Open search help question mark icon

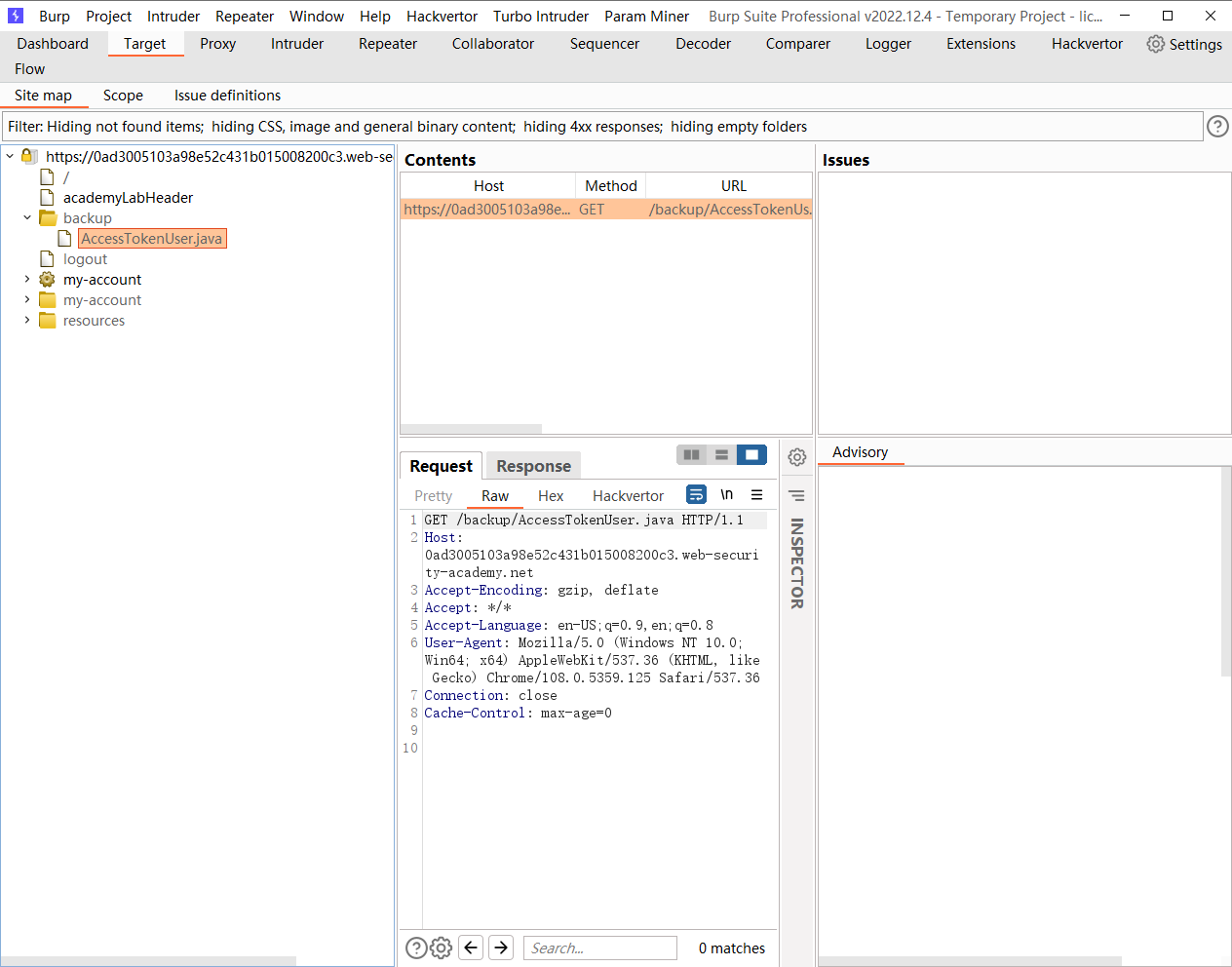[x=416, y=948]
